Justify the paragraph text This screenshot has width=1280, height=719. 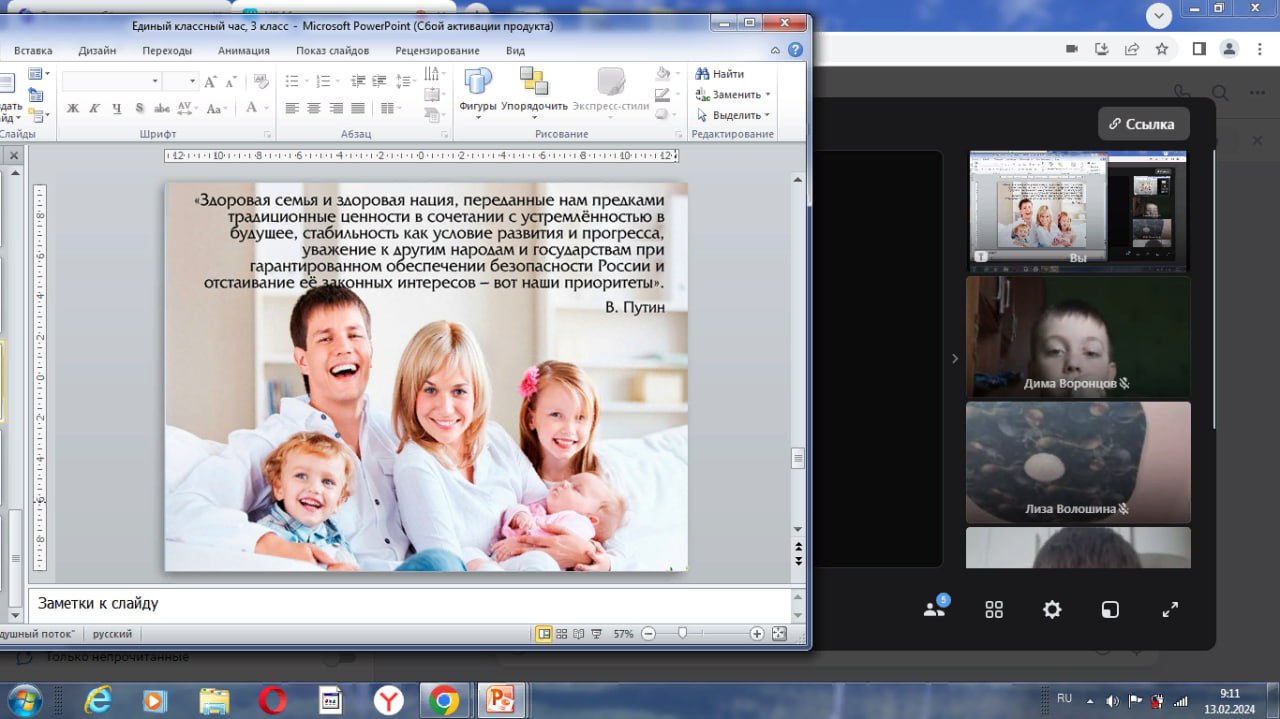coord(358,108)
